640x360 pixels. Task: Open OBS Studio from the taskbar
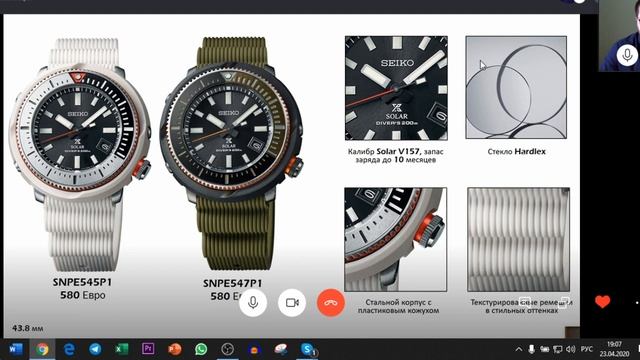tap(227, 349)
